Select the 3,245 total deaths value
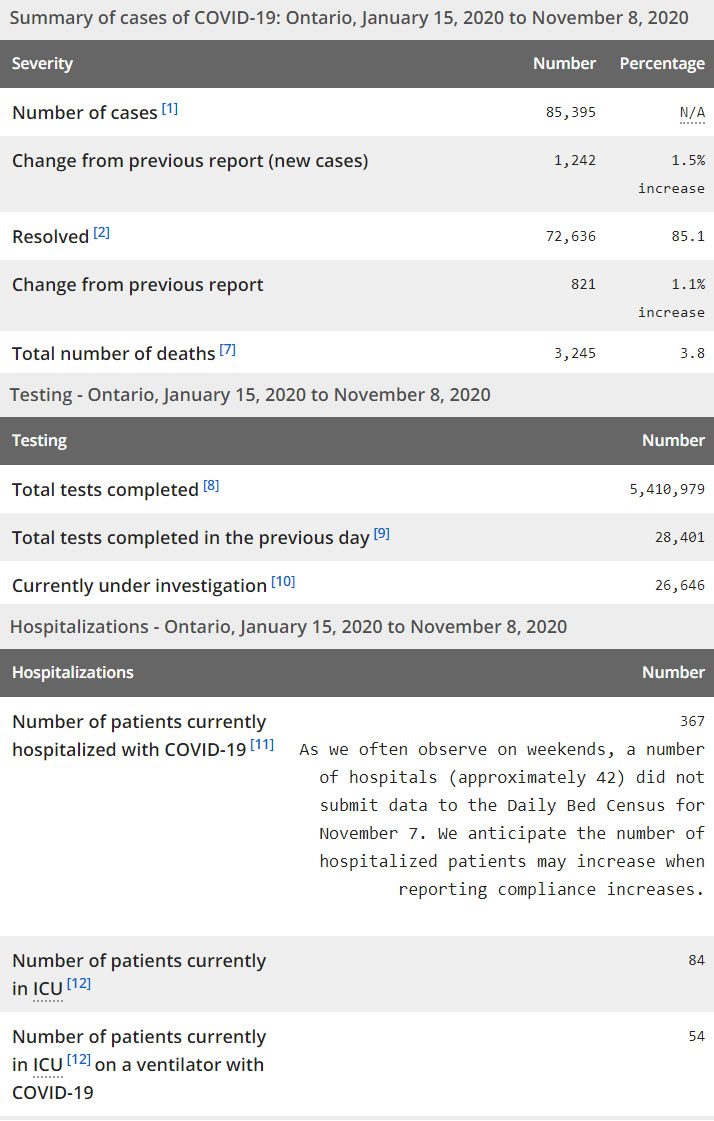 (x=574, y=352)
